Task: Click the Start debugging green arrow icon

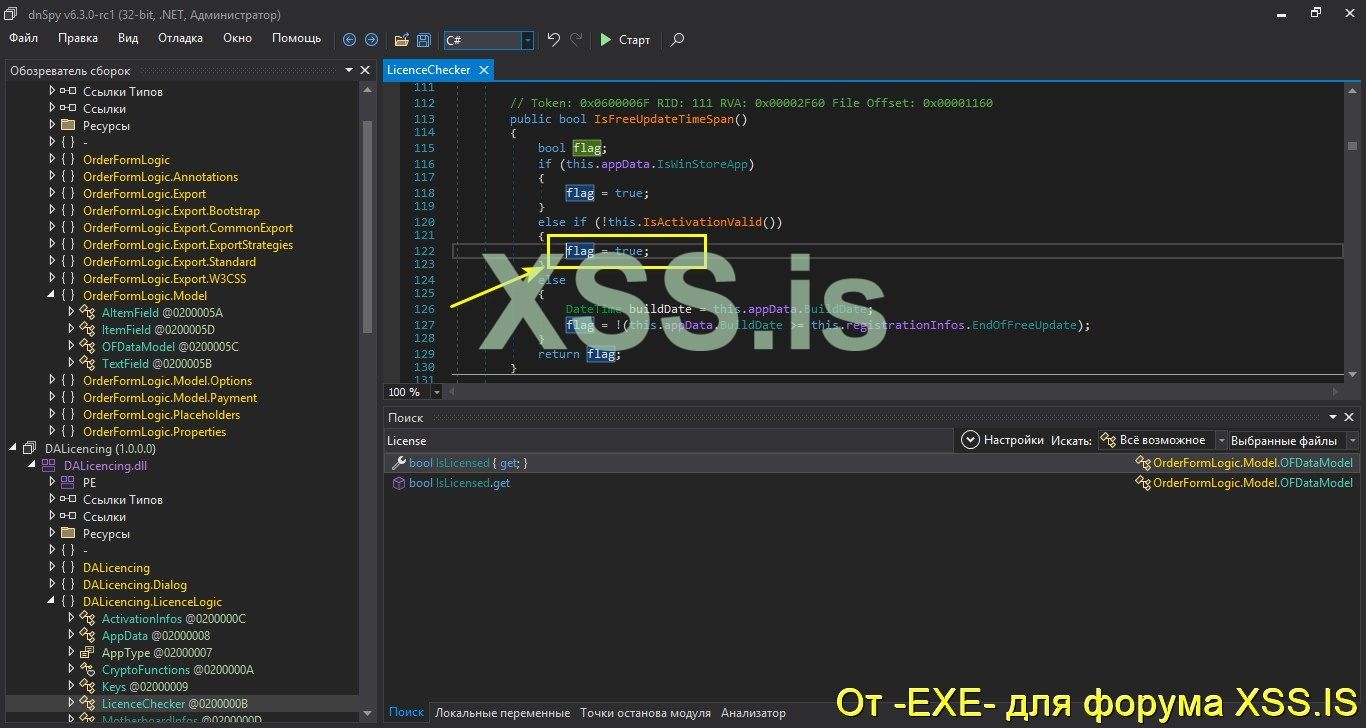Action: 606,40
